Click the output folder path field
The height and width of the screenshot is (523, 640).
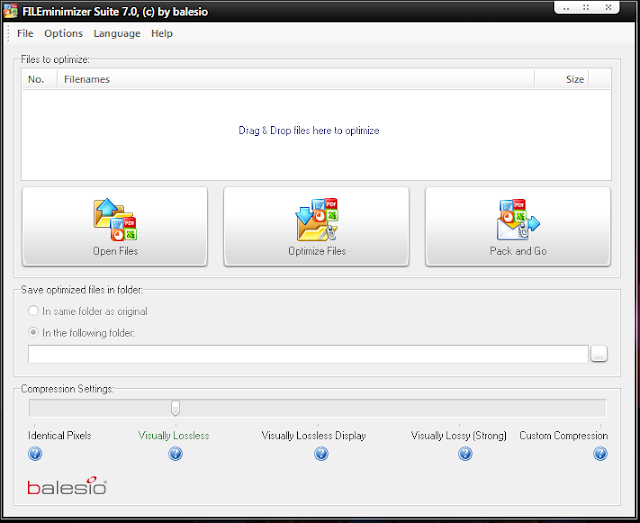[308, 354]
